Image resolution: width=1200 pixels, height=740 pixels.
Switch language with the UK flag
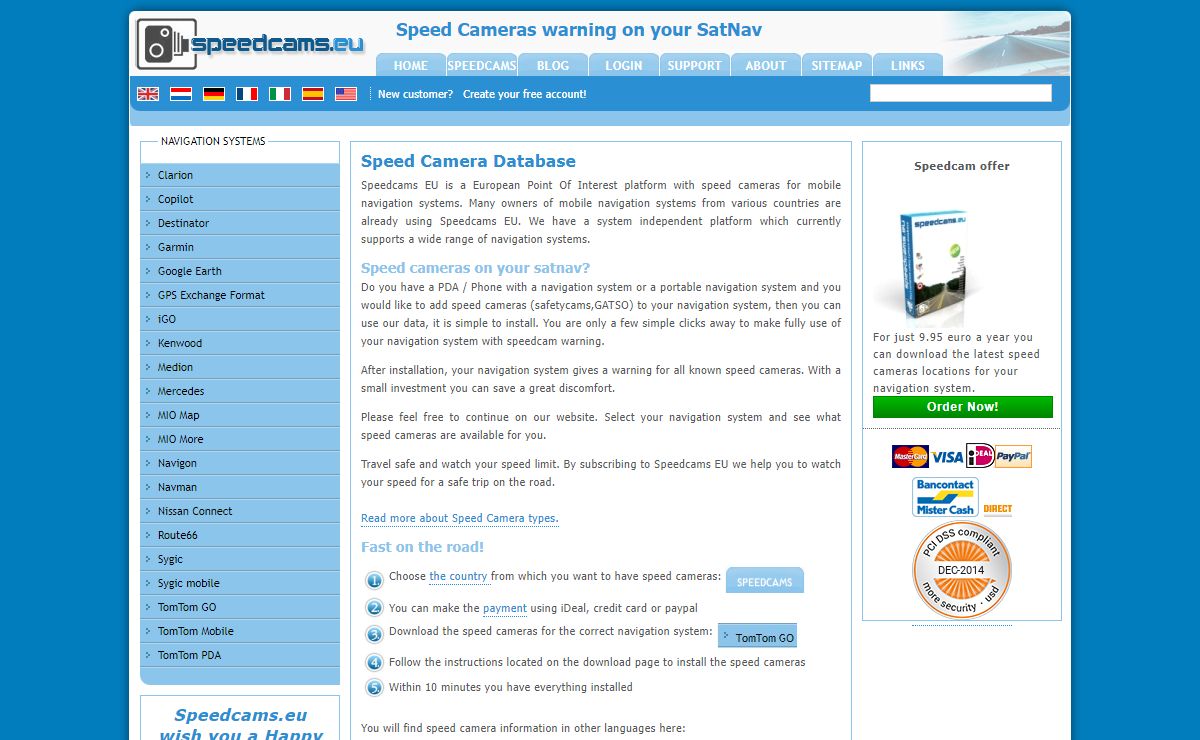coord(148,94)
